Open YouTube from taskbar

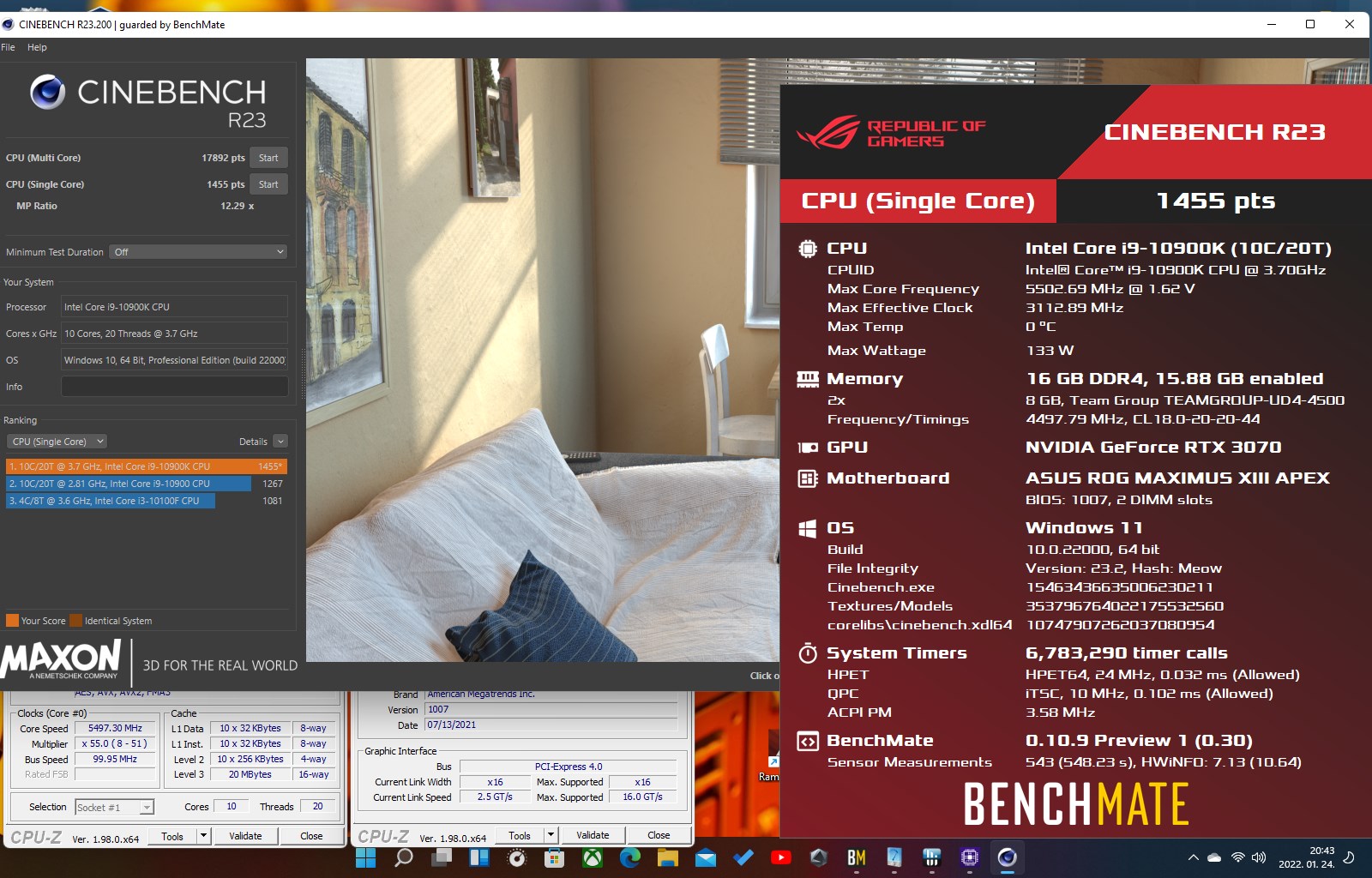[x=780, y=857]
